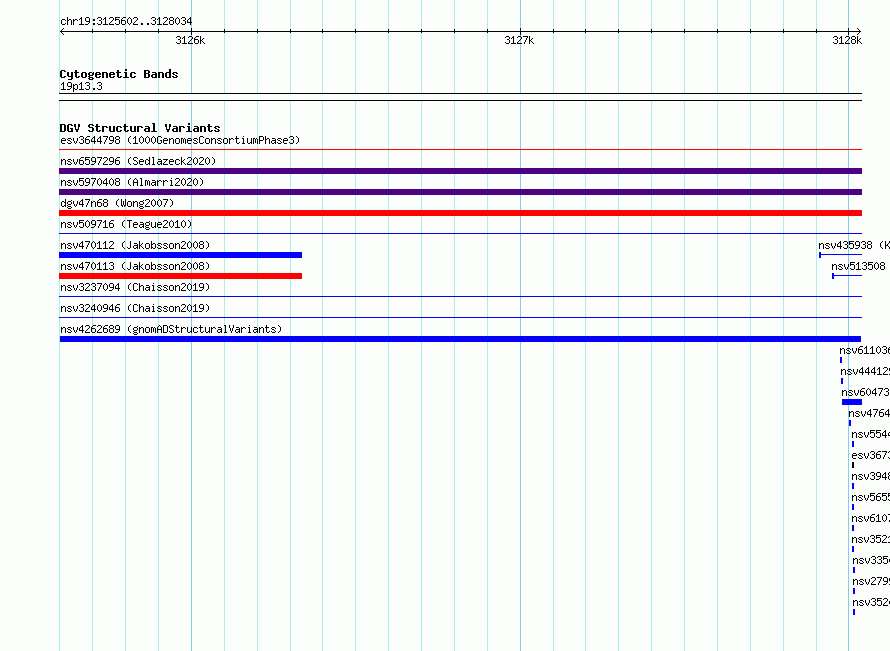890x651 pixels.
Task: Click the red bar under dgv47n68
Action: [460, 213]
